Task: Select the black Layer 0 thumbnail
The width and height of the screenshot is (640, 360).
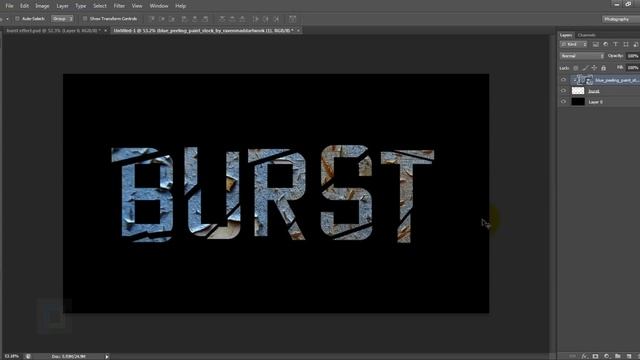Action: coord(578,102)
